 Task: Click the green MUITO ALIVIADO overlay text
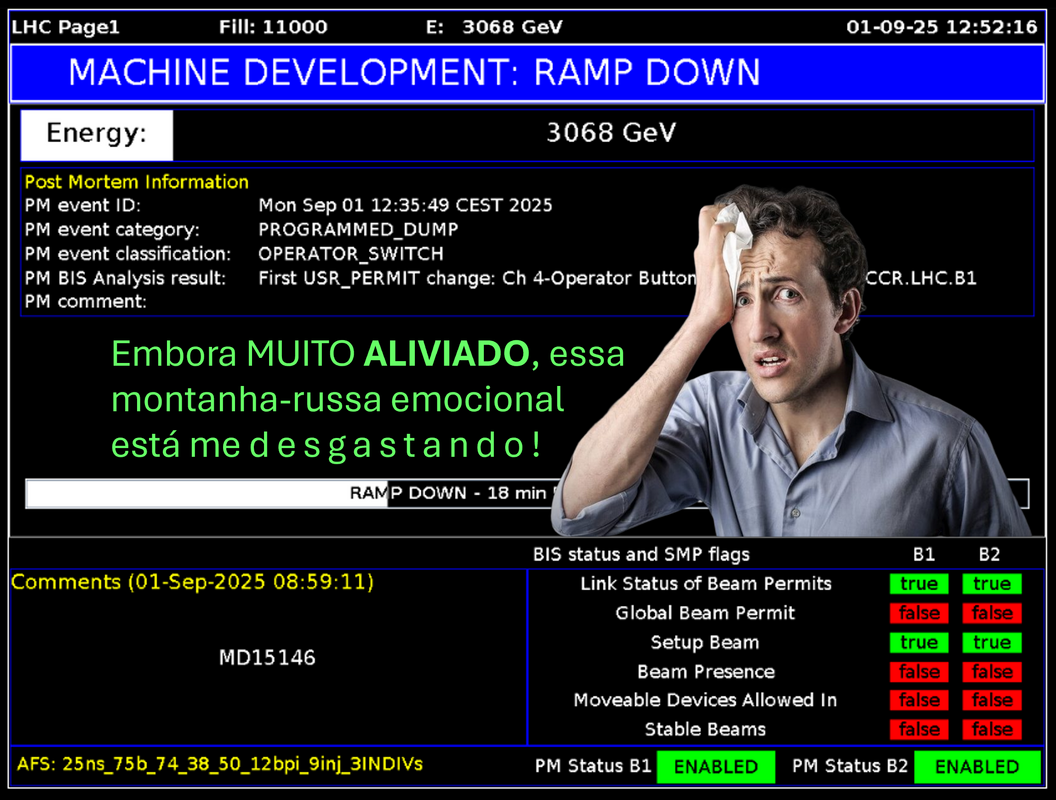pos(388,354)
